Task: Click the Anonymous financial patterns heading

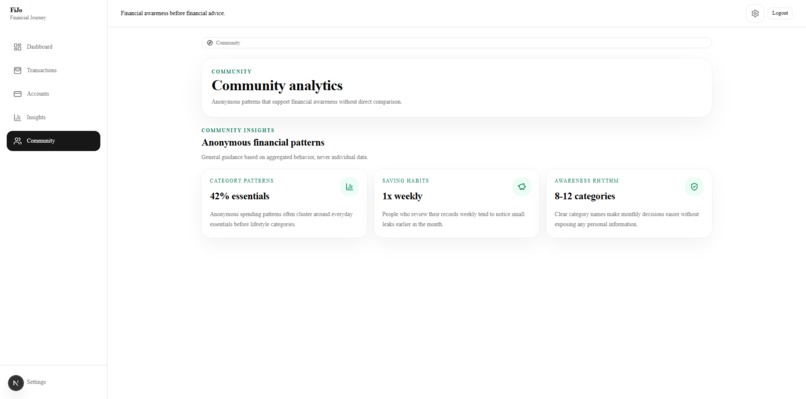Action: (263, 142)
